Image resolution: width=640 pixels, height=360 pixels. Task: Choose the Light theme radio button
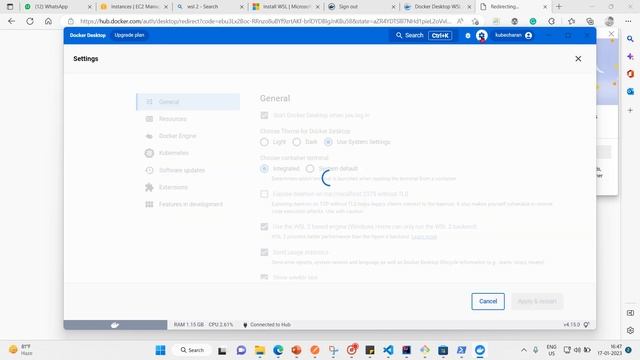pos(264,142)
